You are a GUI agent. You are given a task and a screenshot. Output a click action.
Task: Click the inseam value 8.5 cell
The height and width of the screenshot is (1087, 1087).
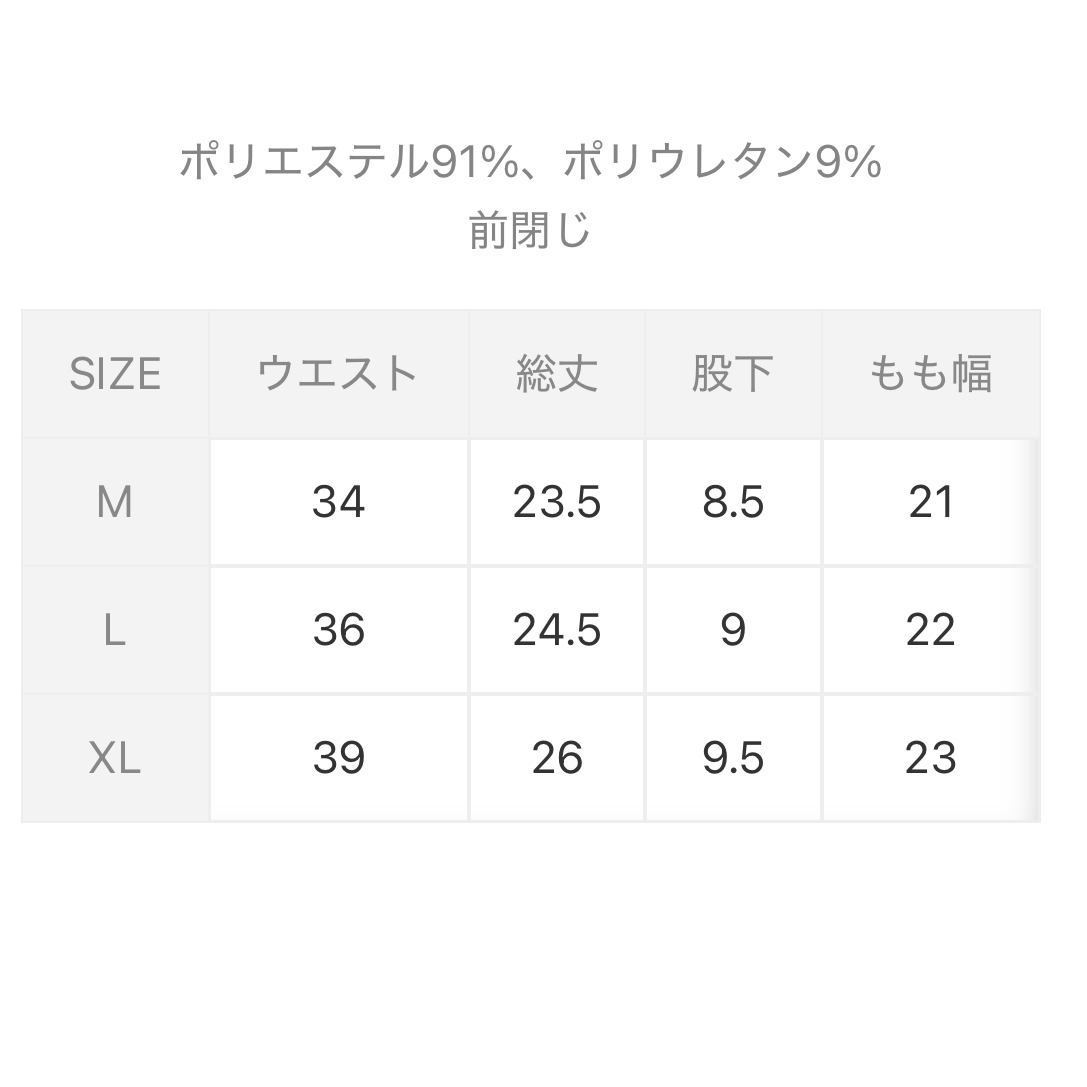(733, 502)
